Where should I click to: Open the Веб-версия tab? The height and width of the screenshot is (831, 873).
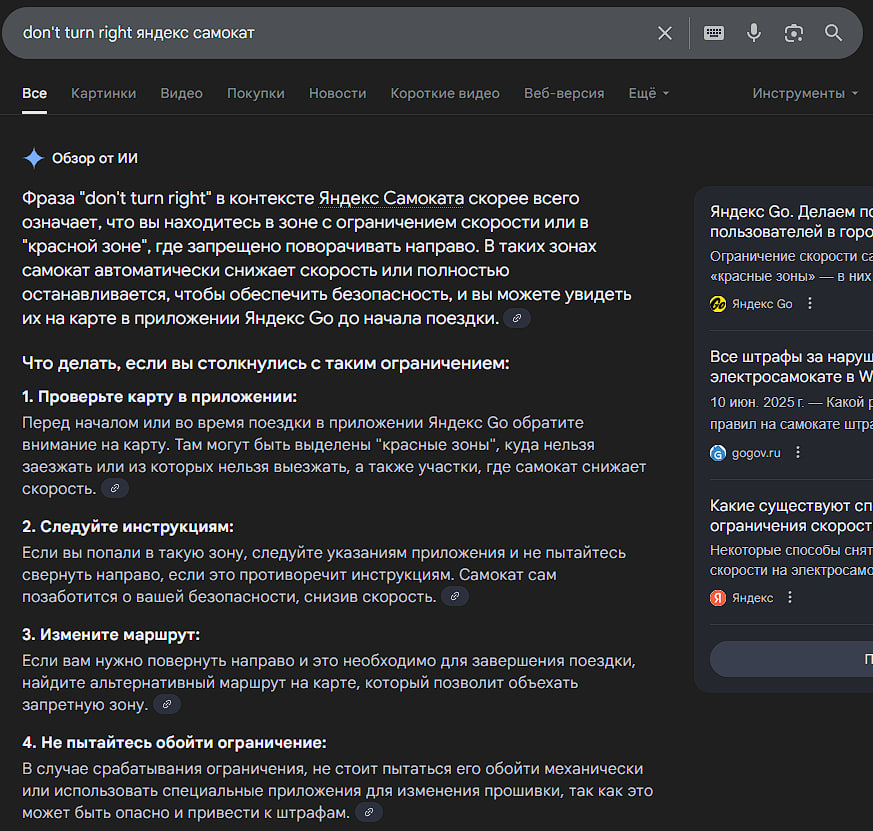pyautogui.click(x=564, y=93)
